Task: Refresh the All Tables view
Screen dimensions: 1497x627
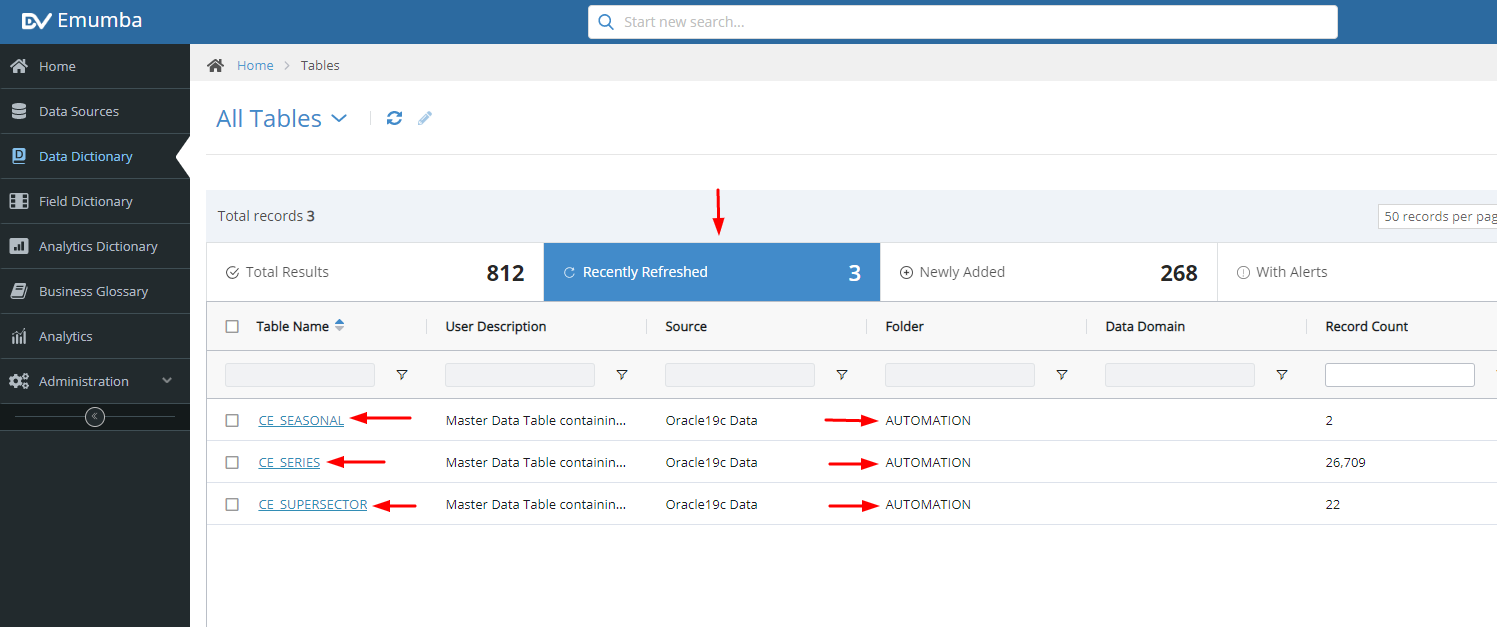Action: pos(394,118)
